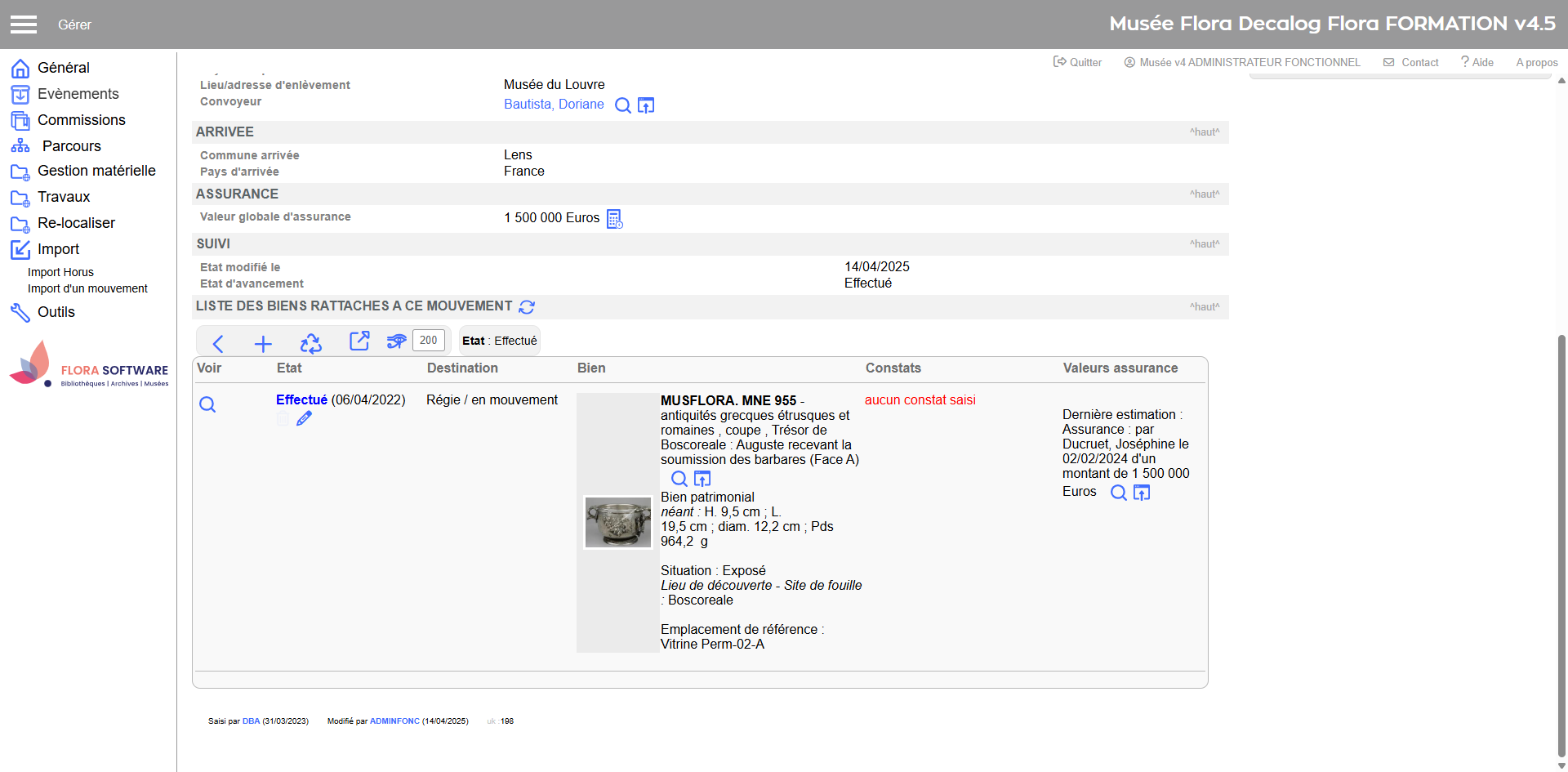Open the Bautista, Doriane link
The width and height of the screenshot is (1568, 772).
tap(554, 105)
